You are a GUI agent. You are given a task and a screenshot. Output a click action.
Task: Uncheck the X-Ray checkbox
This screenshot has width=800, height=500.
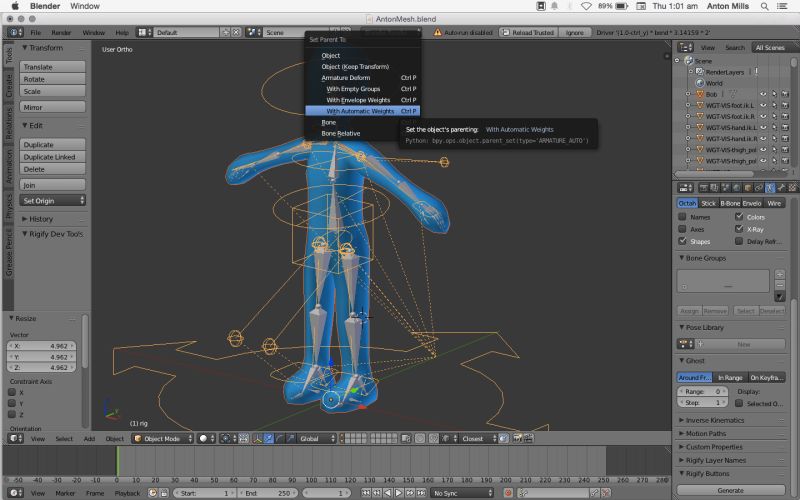click(739, 229)
